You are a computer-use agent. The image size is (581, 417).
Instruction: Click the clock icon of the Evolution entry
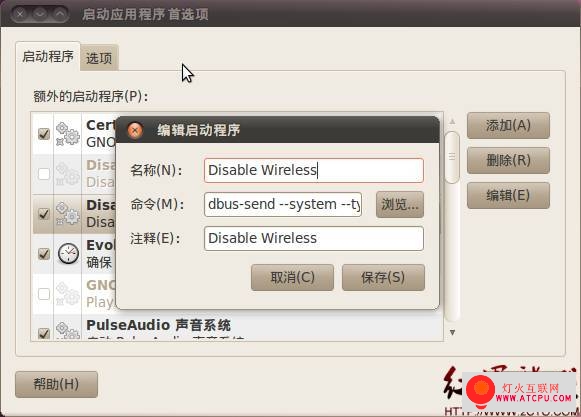[68, 254]
